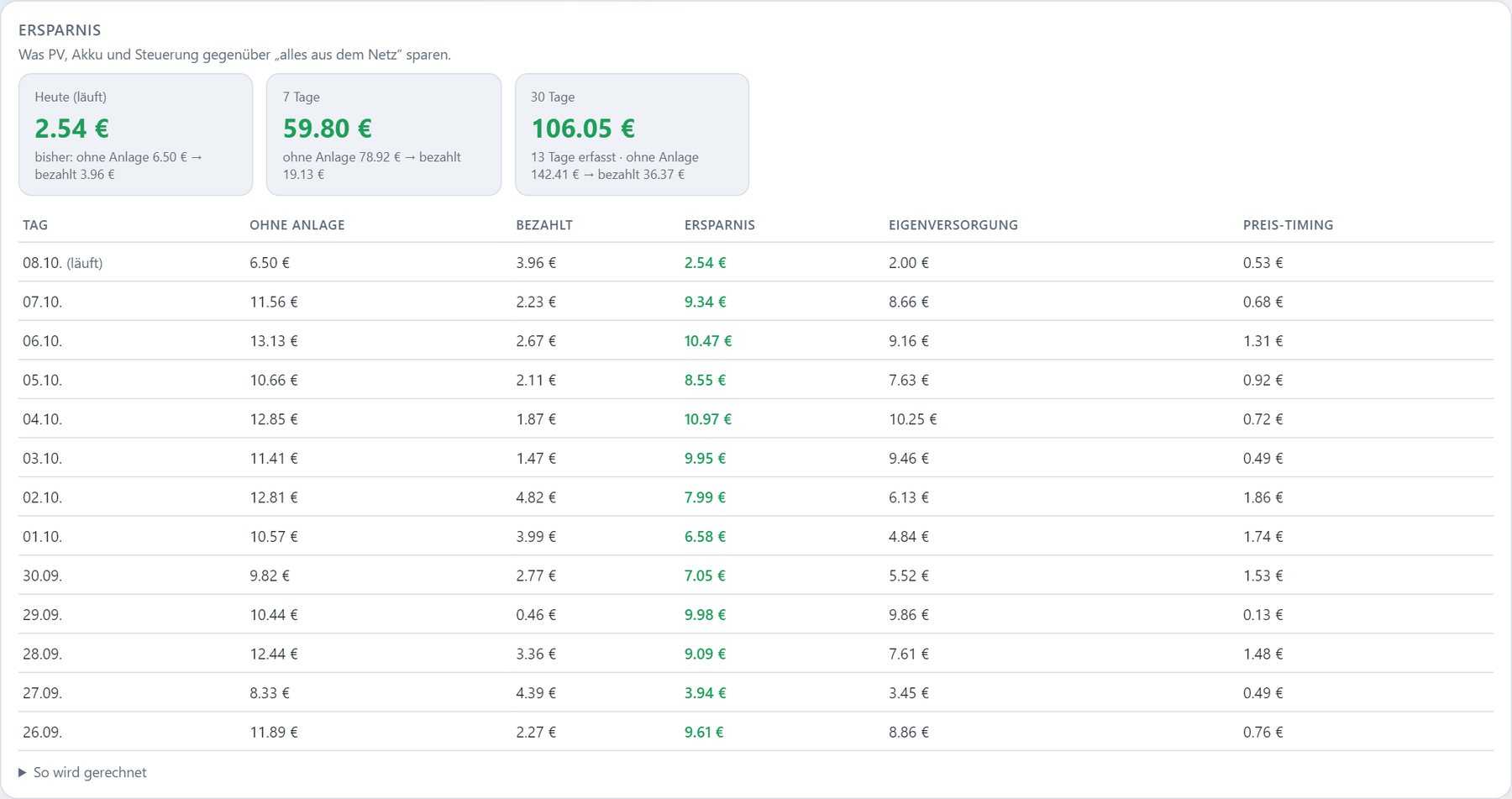1512x799 pixels.
Task: Click the date cell '05.10.'
Action: click(x=43, y=380)
